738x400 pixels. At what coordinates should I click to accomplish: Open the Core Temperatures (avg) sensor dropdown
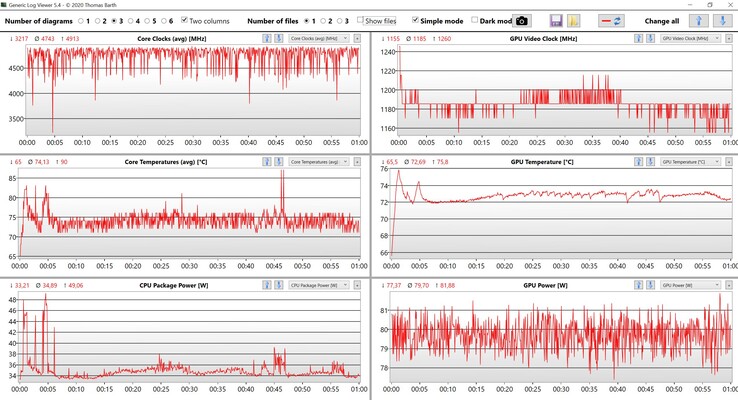tap(319, 162)
